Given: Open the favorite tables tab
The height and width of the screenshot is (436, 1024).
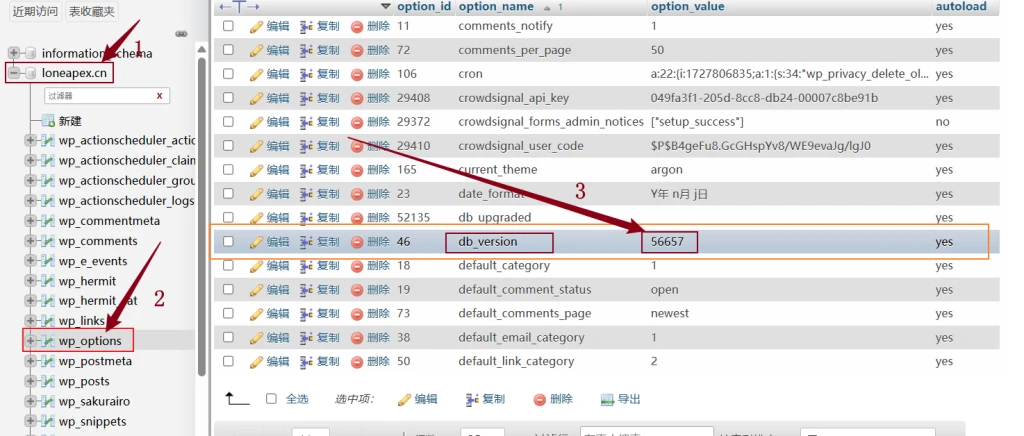Looking at the screenshot, I should tap(92, 11).
